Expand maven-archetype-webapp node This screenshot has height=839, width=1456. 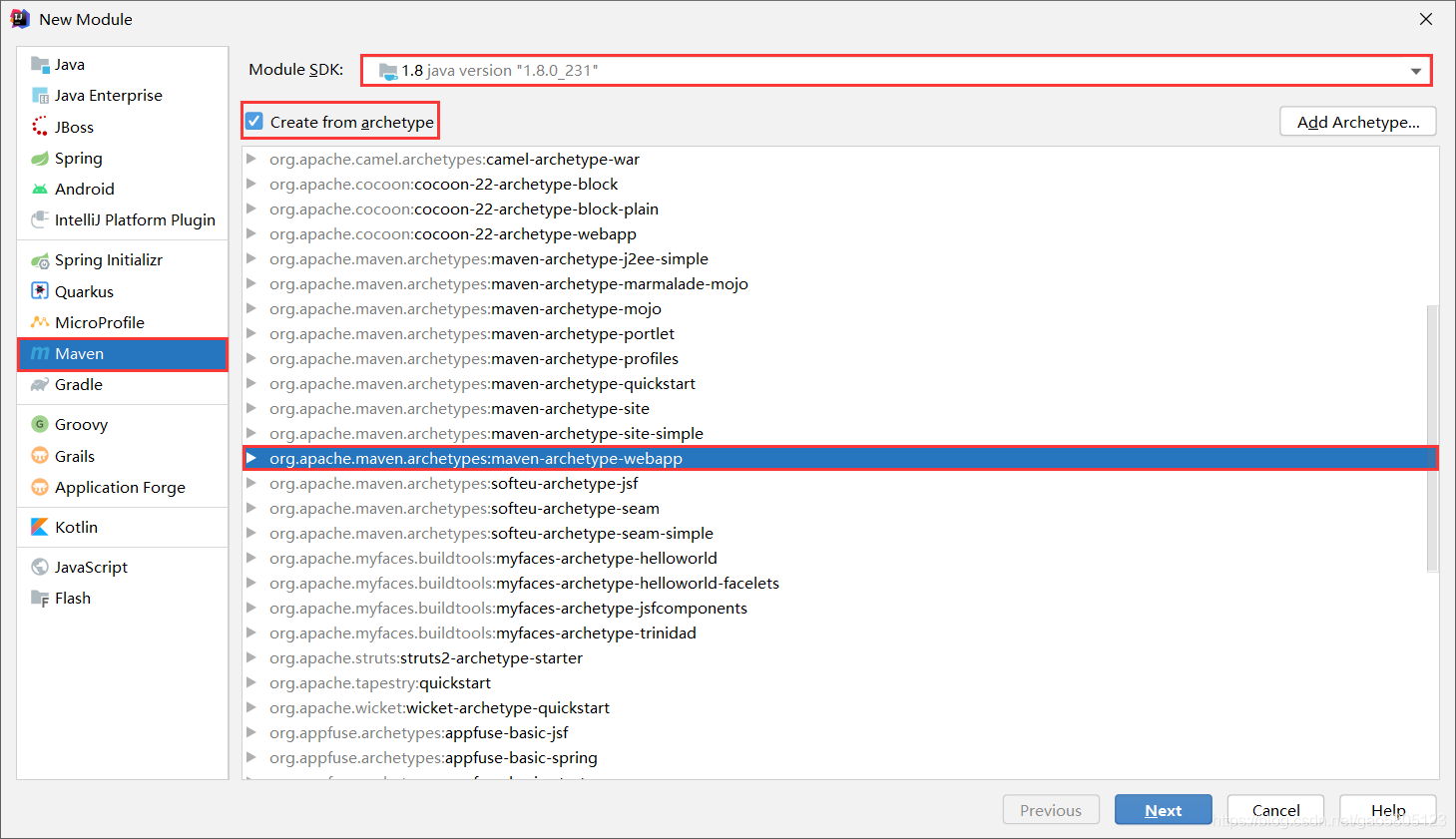point(251,458)
